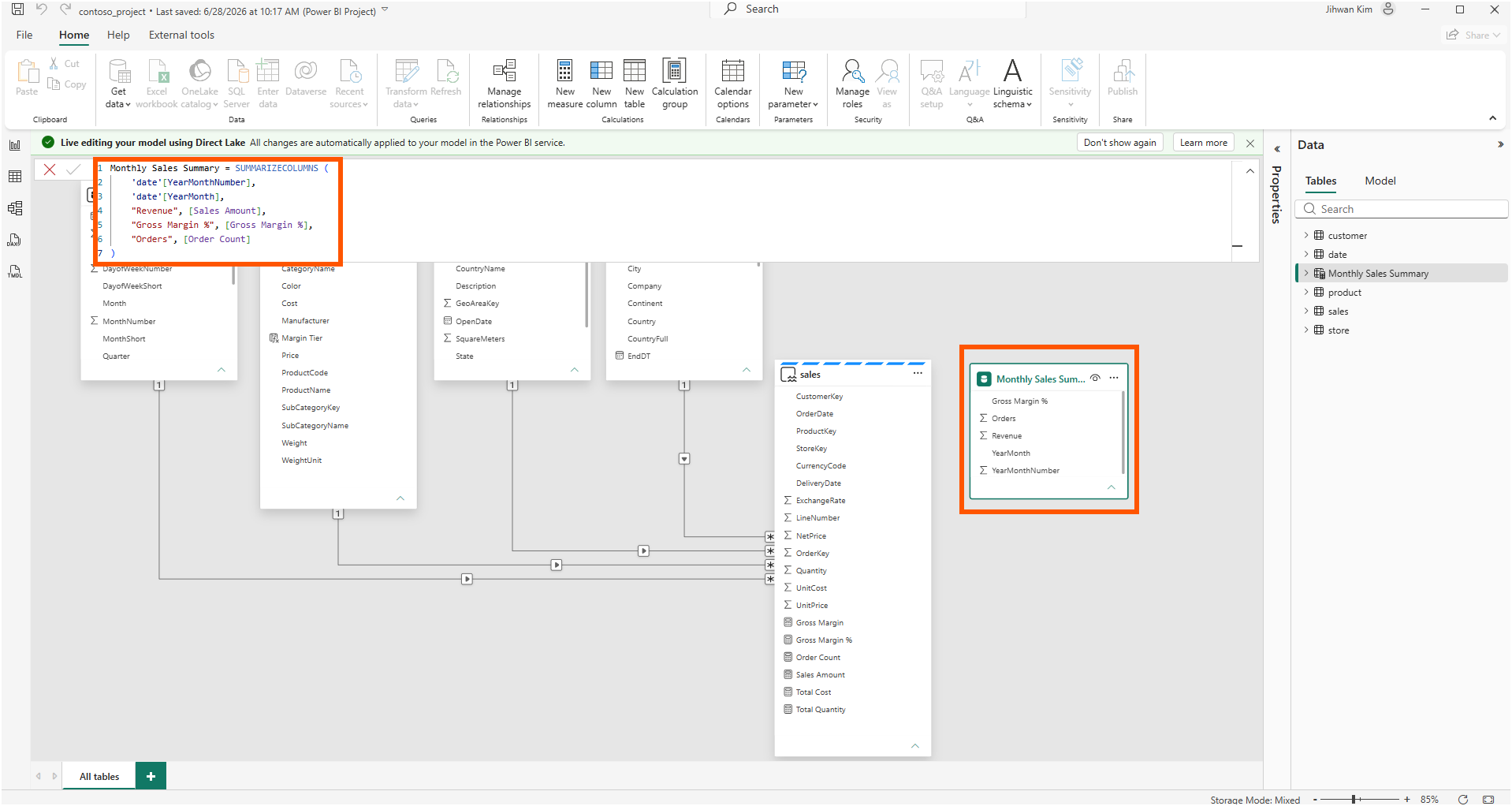The image size is (1512, 806).
Task: Create a New measure
Action: (565, 84)
